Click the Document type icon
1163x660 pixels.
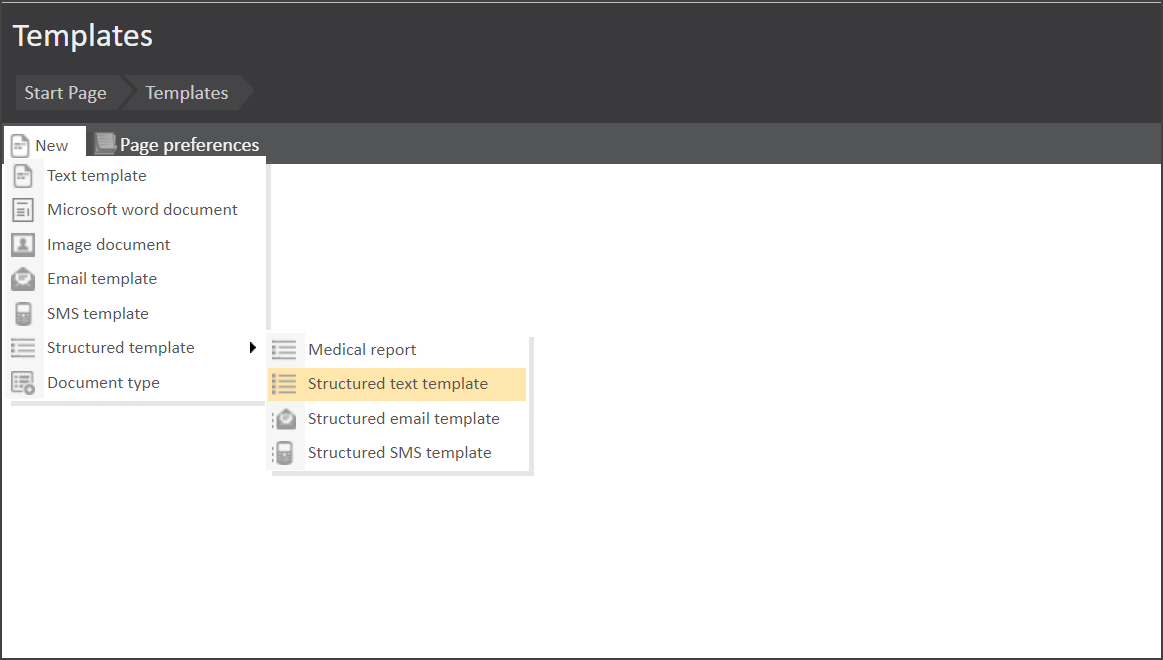(23, 383)
